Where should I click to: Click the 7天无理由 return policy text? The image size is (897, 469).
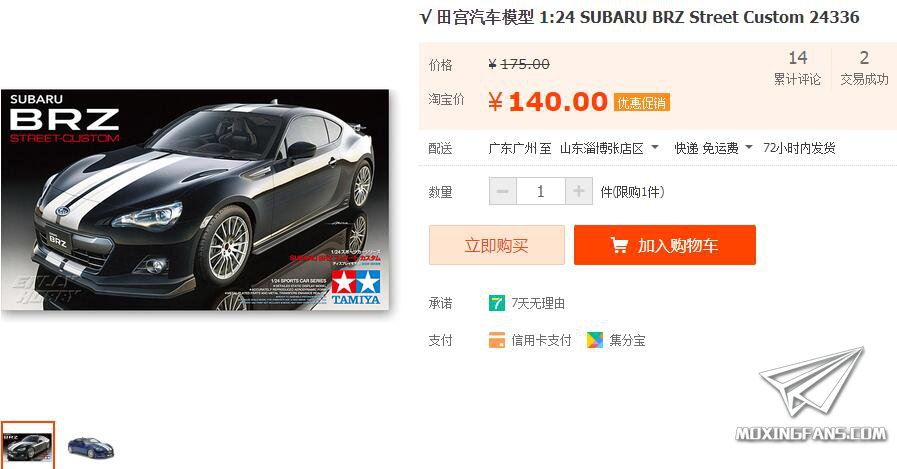[x=538, y=303]
